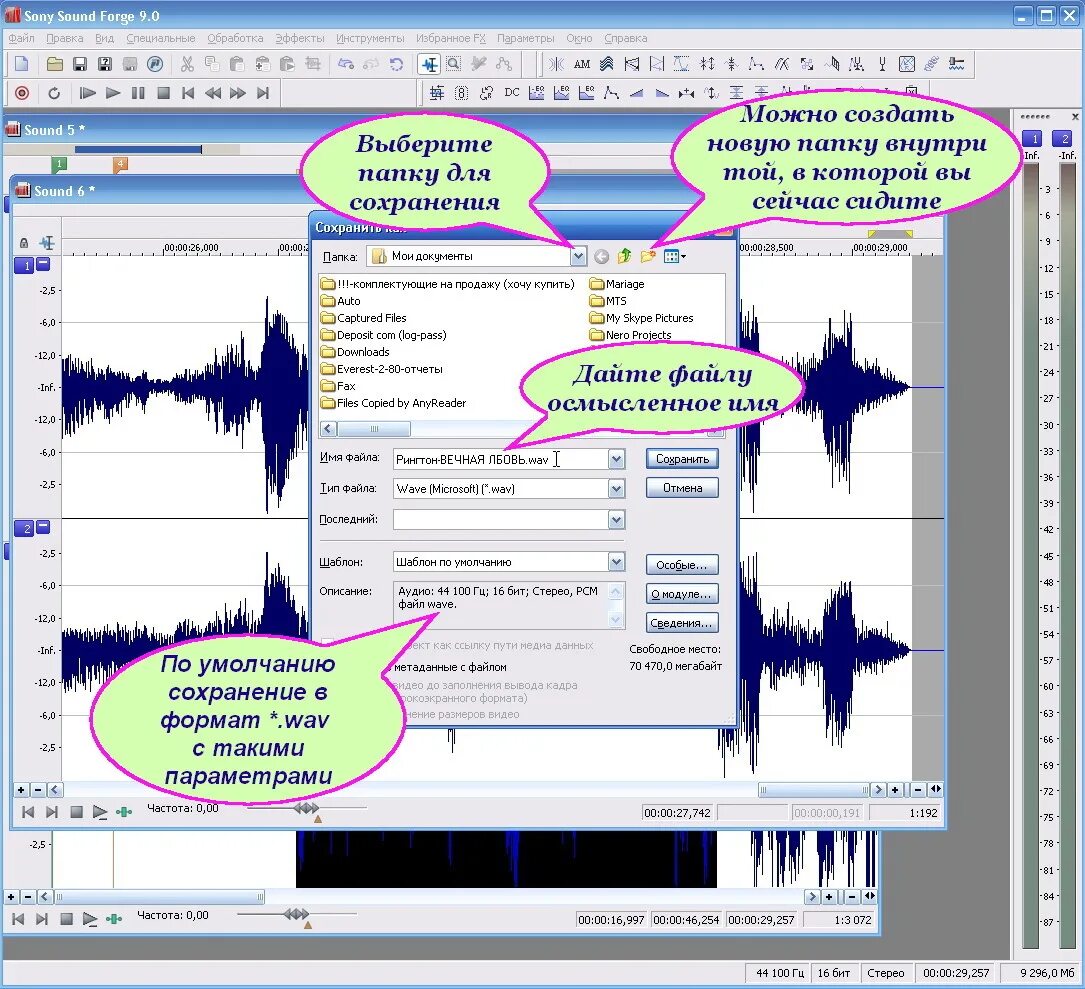Open the Правка menu
1085x989 pixels.
(x=64, y=38)
